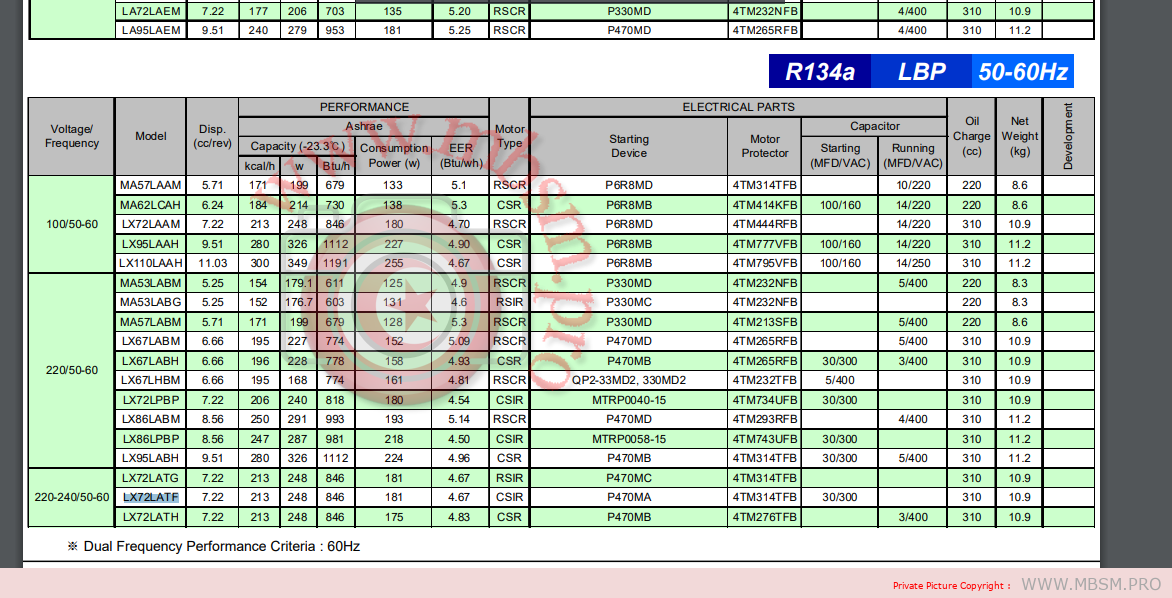Viewport: 1172px width, 598px height.
Task: Click the Starting Device column header
Action: point(629,146)
